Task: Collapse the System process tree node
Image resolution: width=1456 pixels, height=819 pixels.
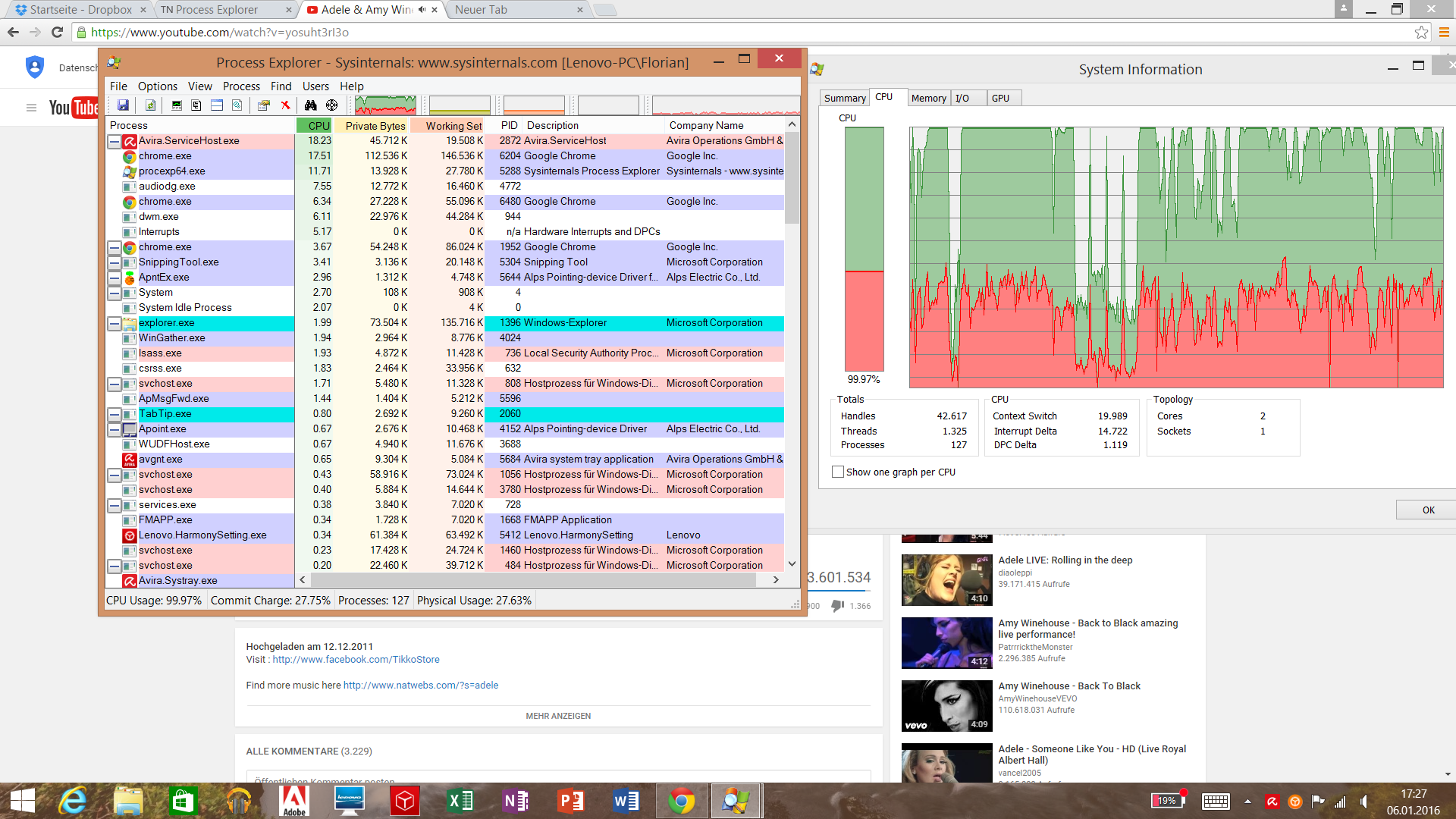Action: click(114, 293)
